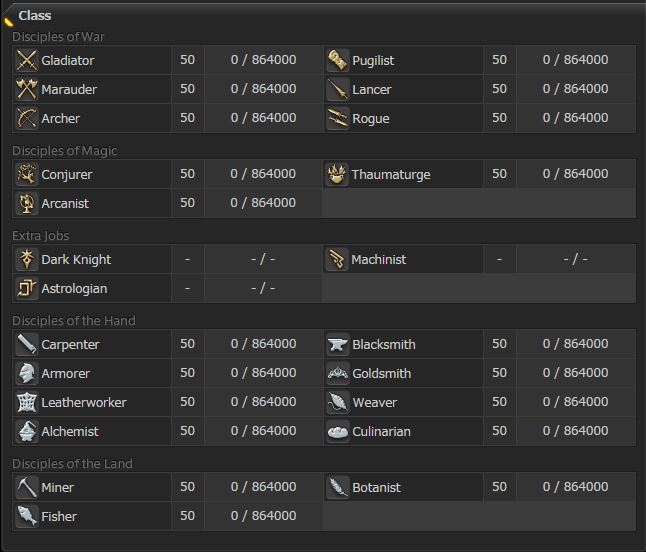The height and width of the screenshot is (552, 646).
Task: Click the Fisher fish icon
Action: point(27,516)
